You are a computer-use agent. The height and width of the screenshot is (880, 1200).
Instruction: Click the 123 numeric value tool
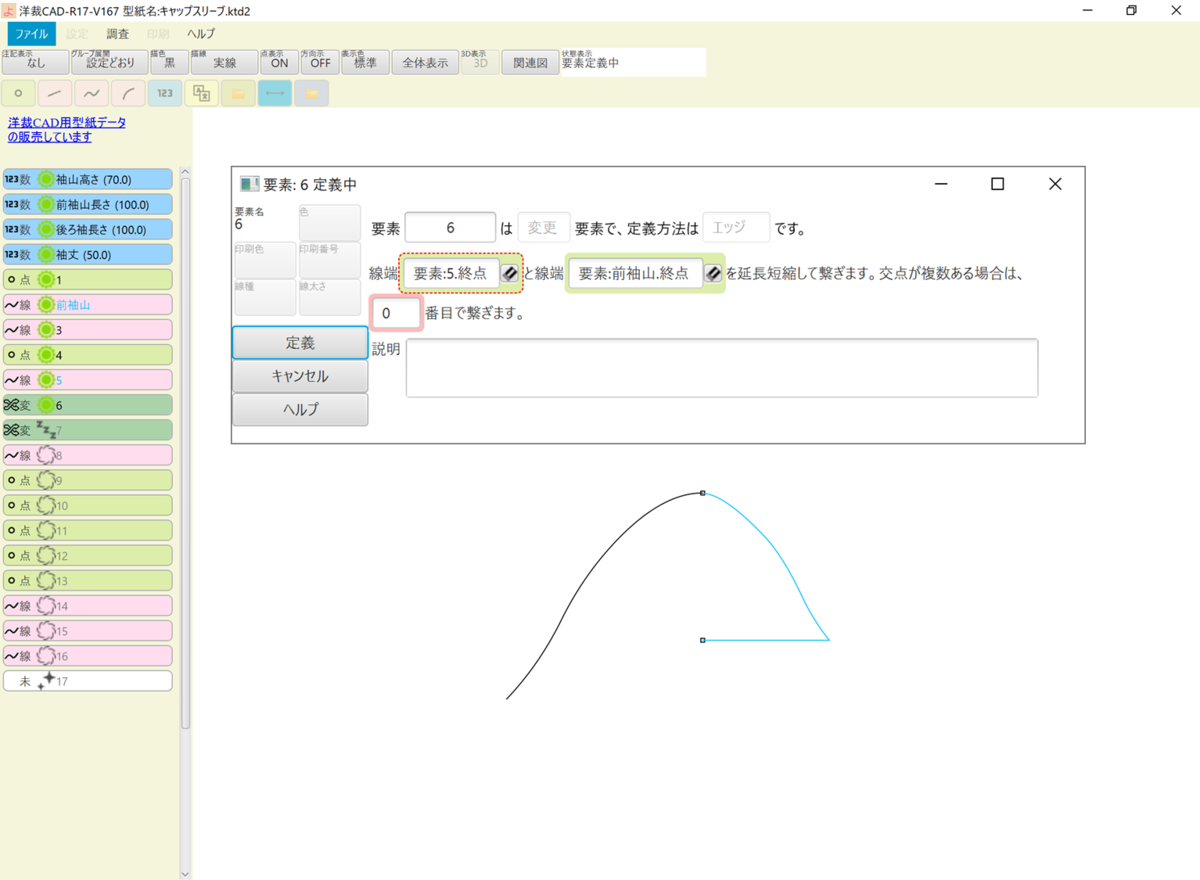(164, 92)
